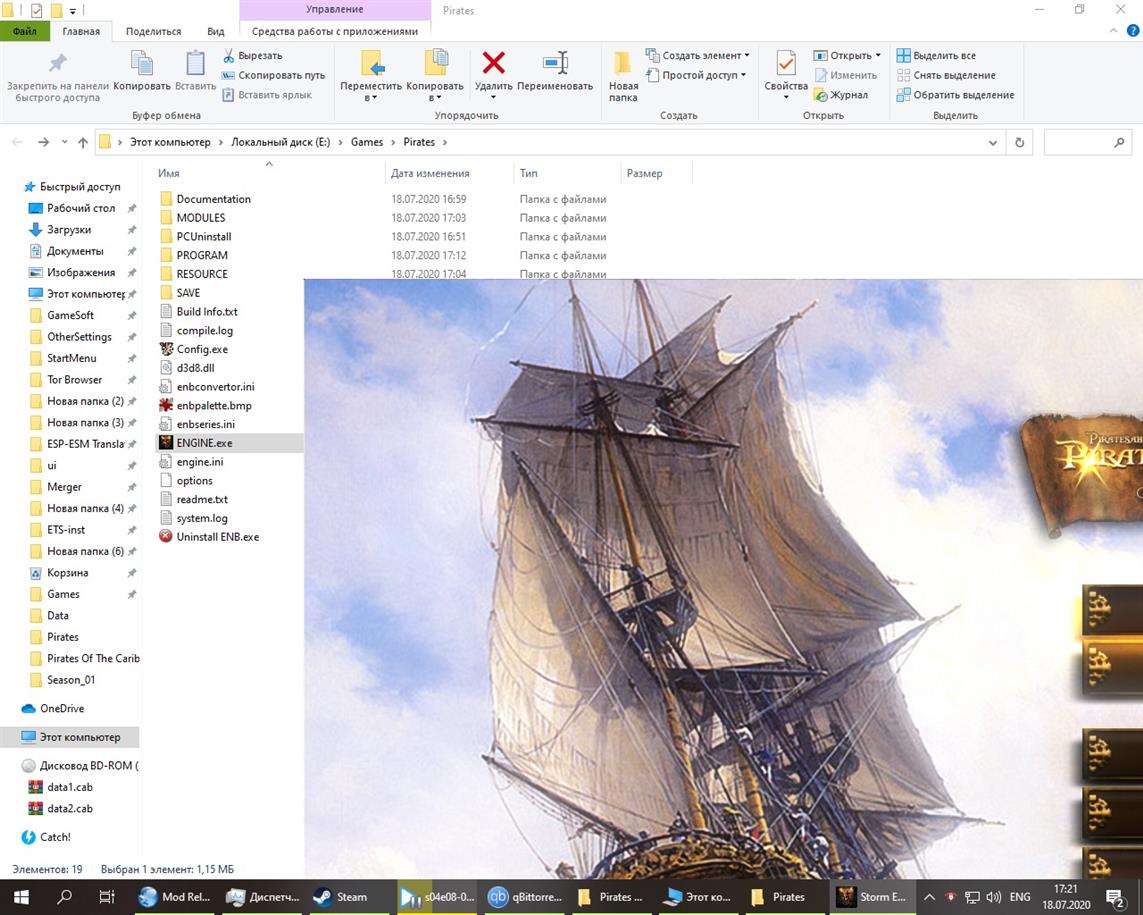Open Средства работы с приложениями tab

click(335, 31)
